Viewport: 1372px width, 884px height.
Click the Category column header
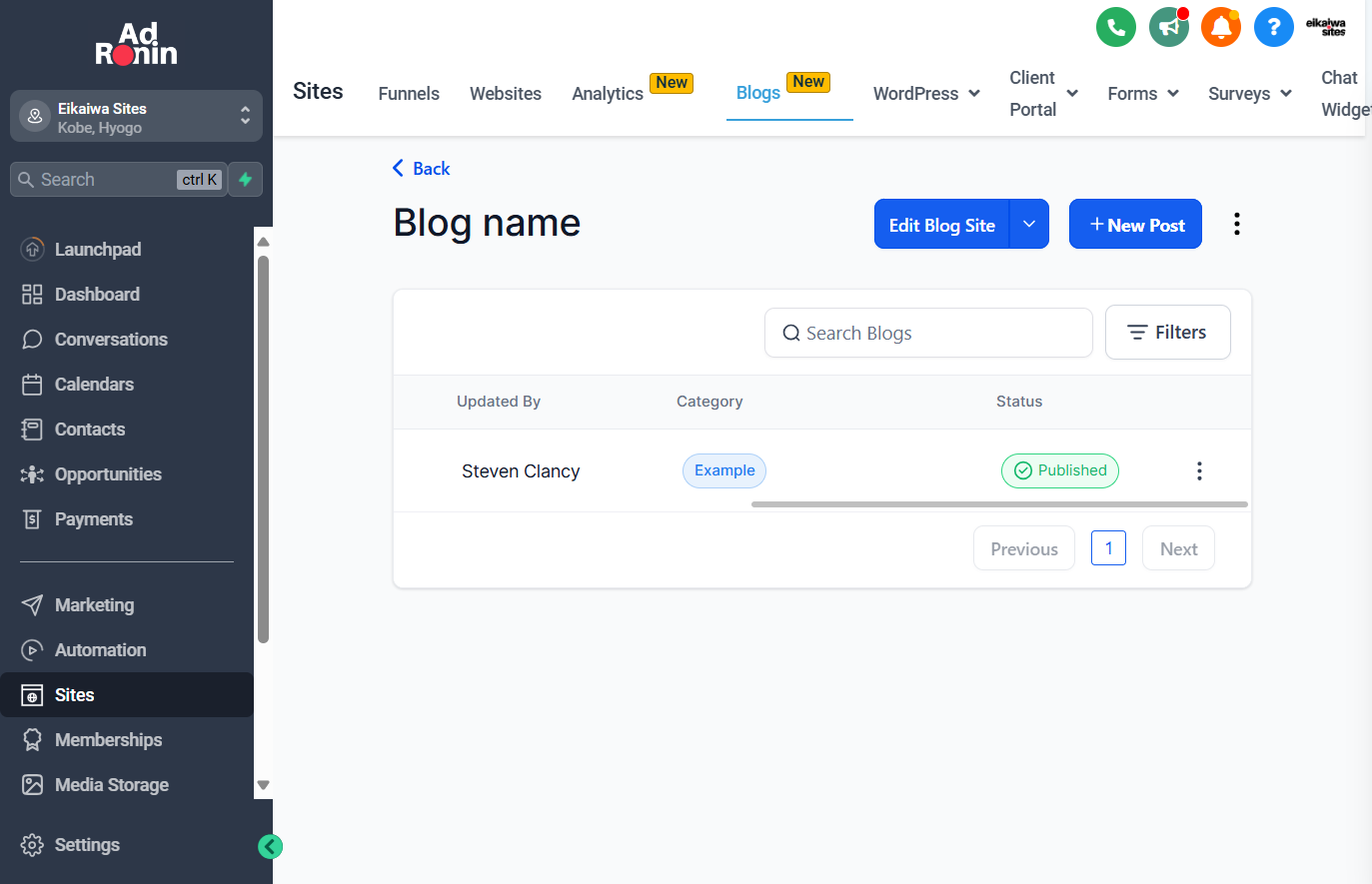click(709, 402)
